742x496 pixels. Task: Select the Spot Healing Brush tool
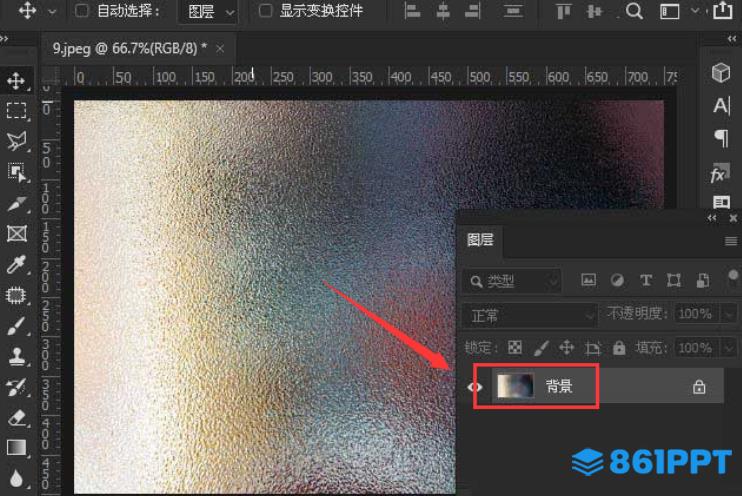[x=16, y=295]
